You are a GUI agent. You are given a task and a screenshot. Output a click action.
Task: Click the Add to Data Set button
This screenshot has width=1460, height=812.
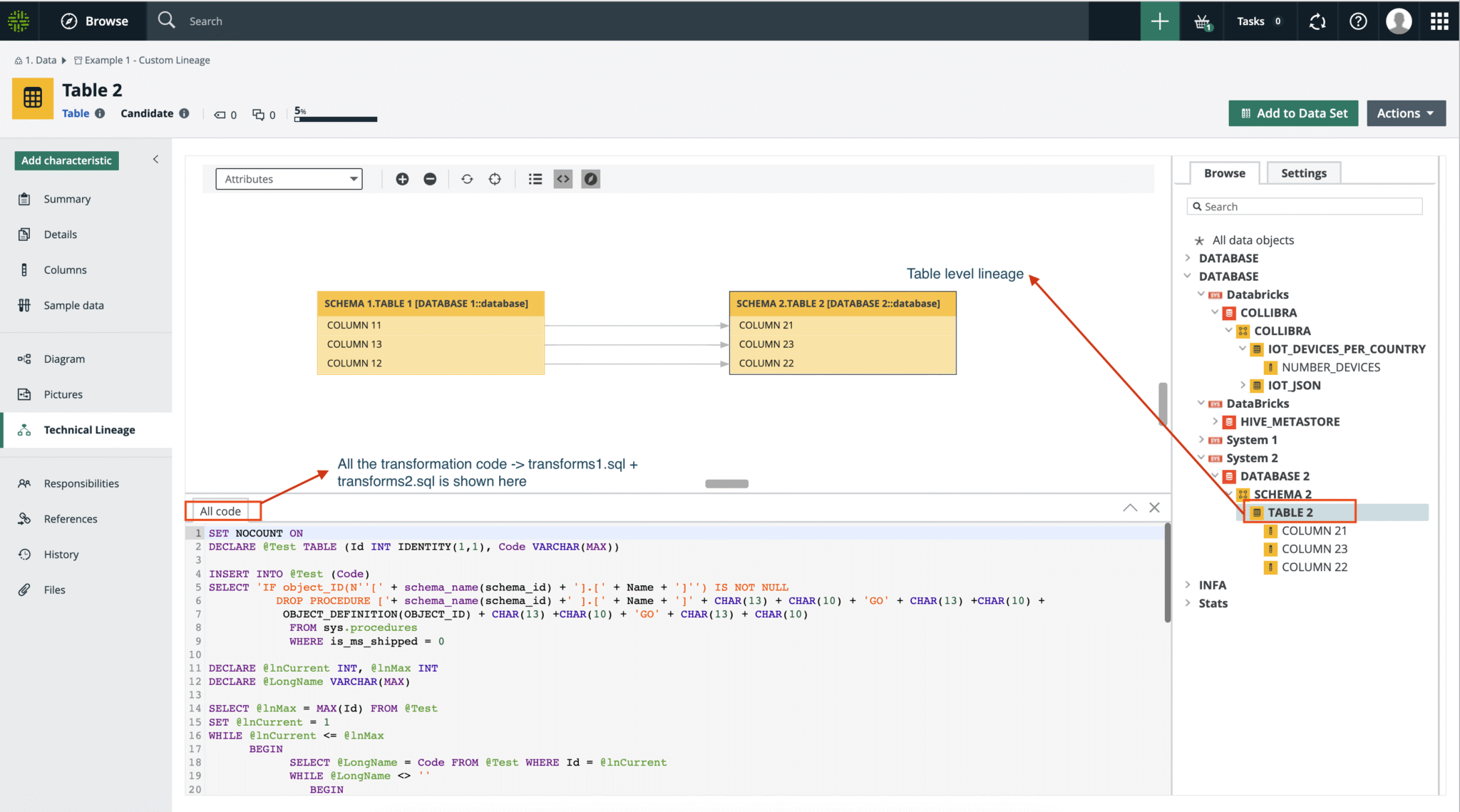tap(1293, 113)
